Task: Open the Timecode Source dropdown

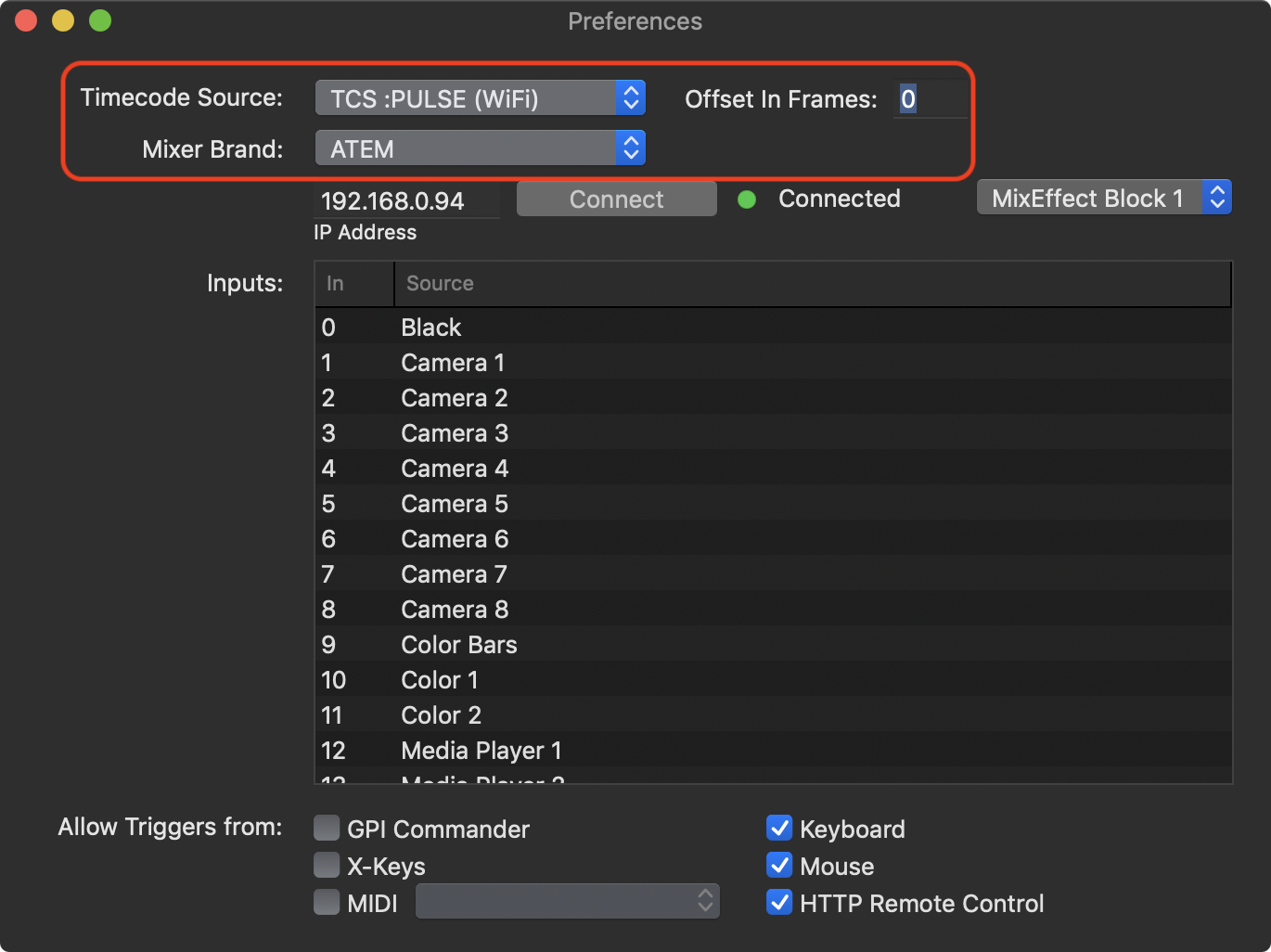Action: [x=480, y=98]
